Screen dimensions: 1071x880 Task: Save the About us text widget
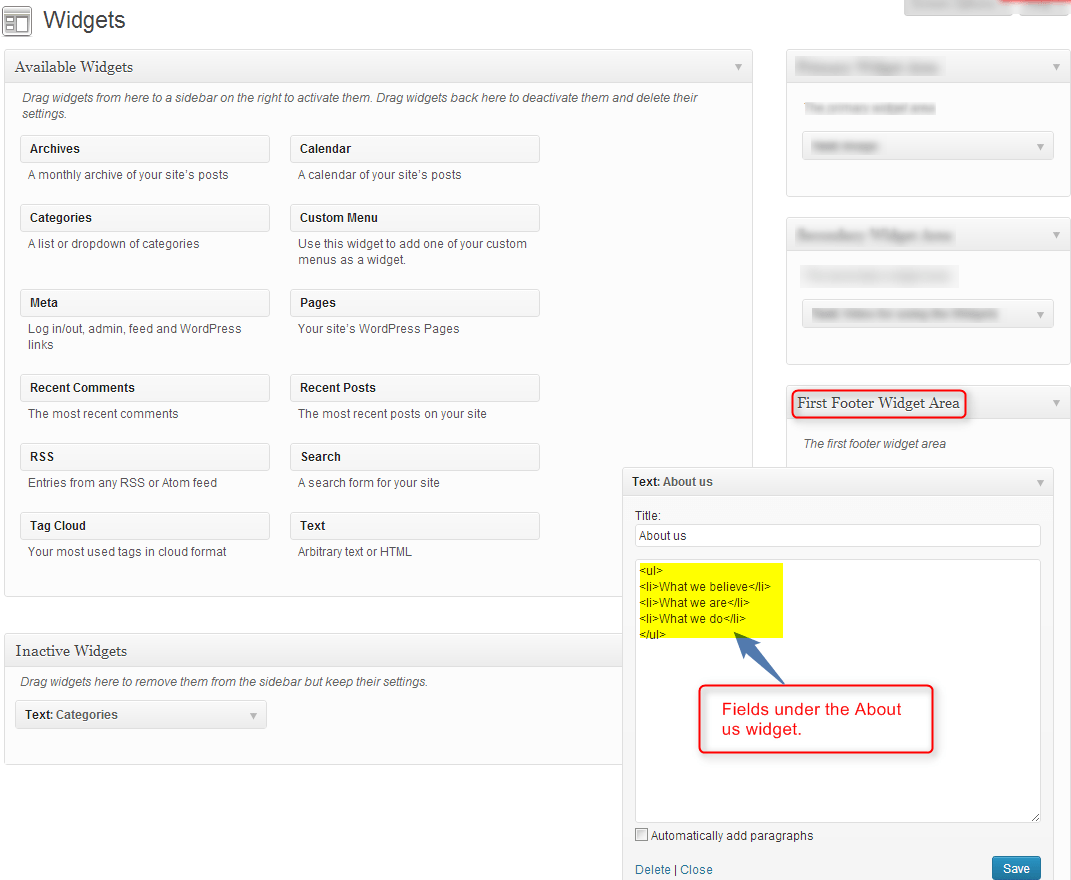[x=1016, y=868]
